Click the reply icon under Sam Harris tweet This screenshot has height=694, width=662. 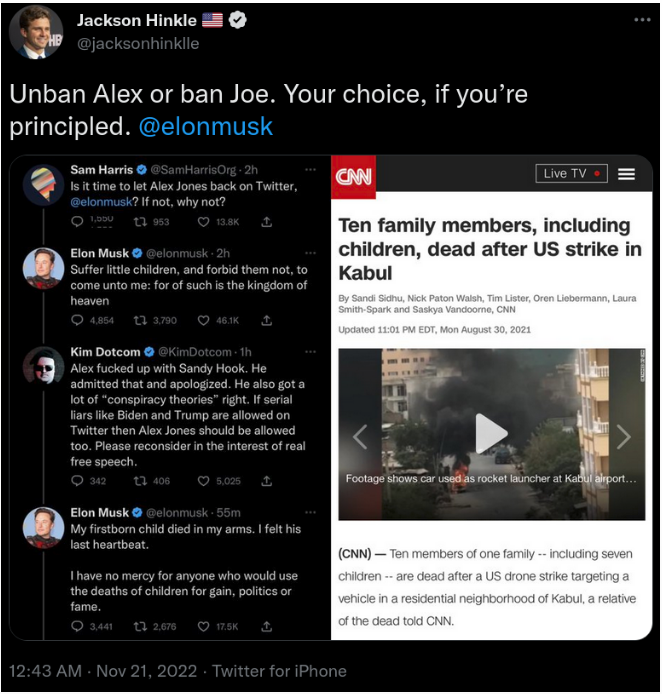click(x=78, y=221)
